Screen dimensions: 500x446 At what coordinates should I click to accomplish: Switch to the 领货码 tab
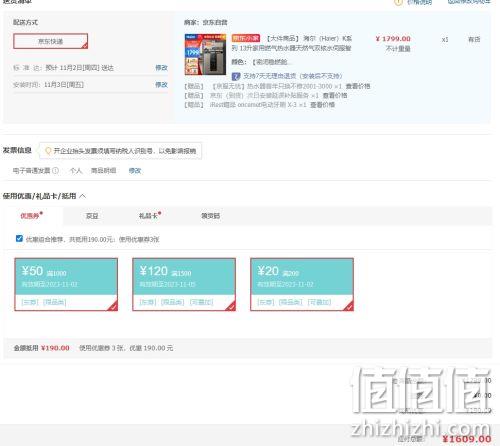pyautogui.click(x=210, y=216)
